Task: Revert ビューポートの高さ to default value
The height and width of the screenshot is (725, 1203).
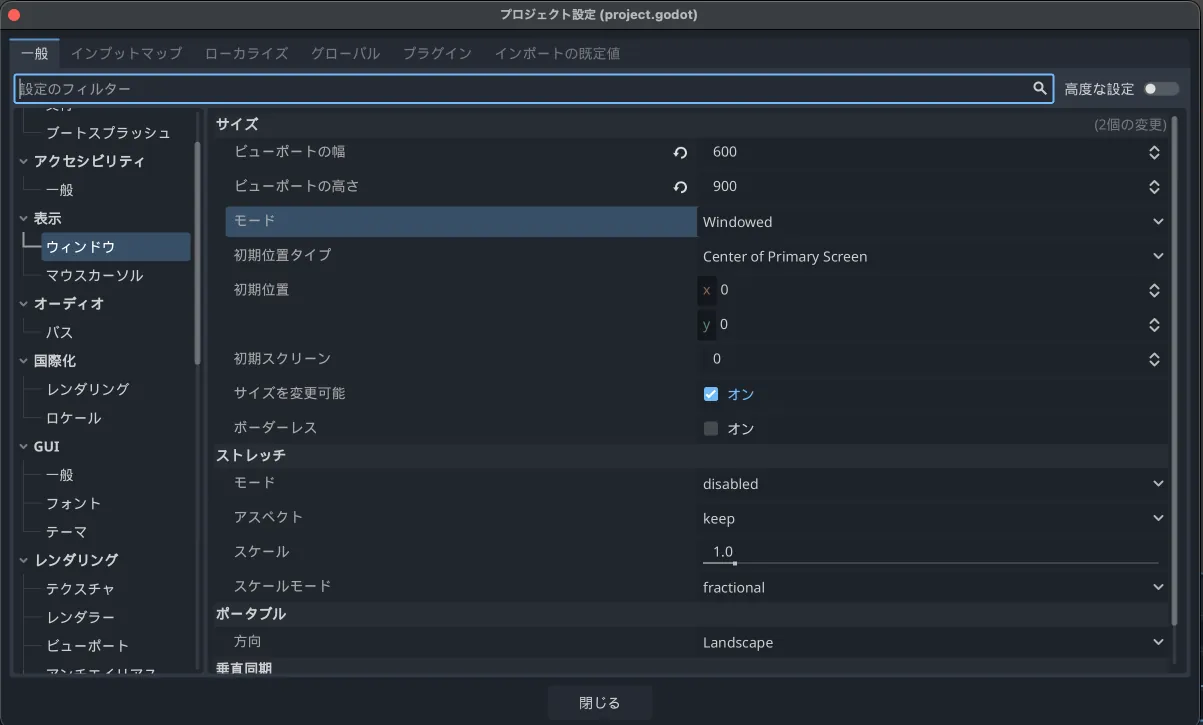Action: 680,187
